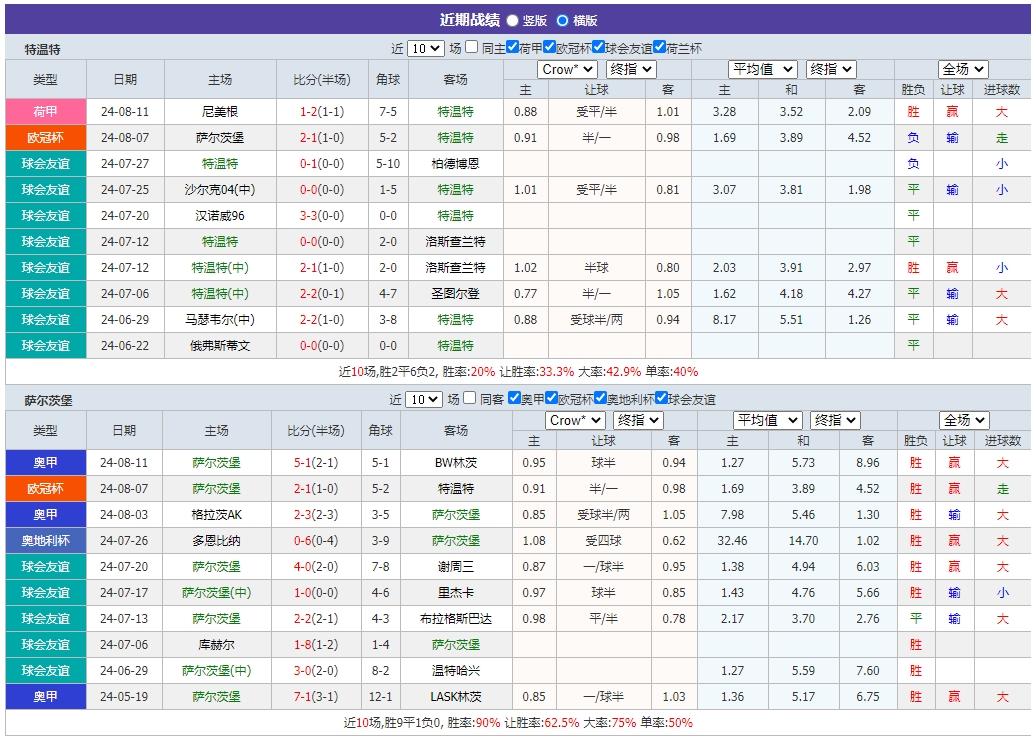Viewport: 1031px width, 736px height.
Task: Select the 竖版 layout radio button
Action: 511,19
